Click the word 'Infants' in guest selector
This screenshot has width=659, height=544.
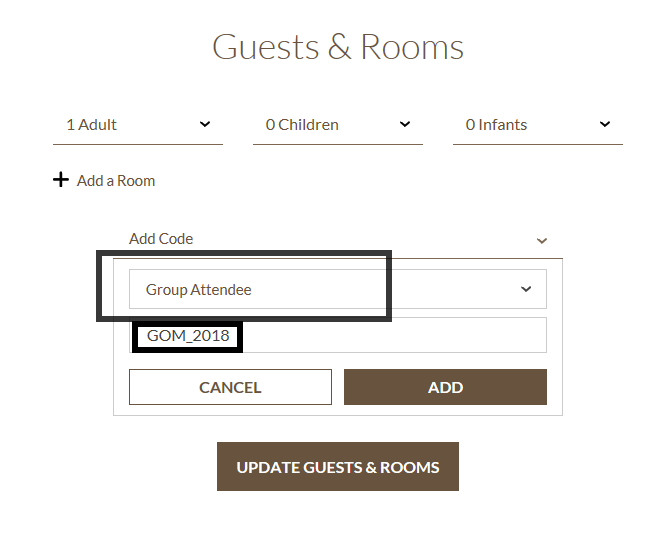coord(503,125)
